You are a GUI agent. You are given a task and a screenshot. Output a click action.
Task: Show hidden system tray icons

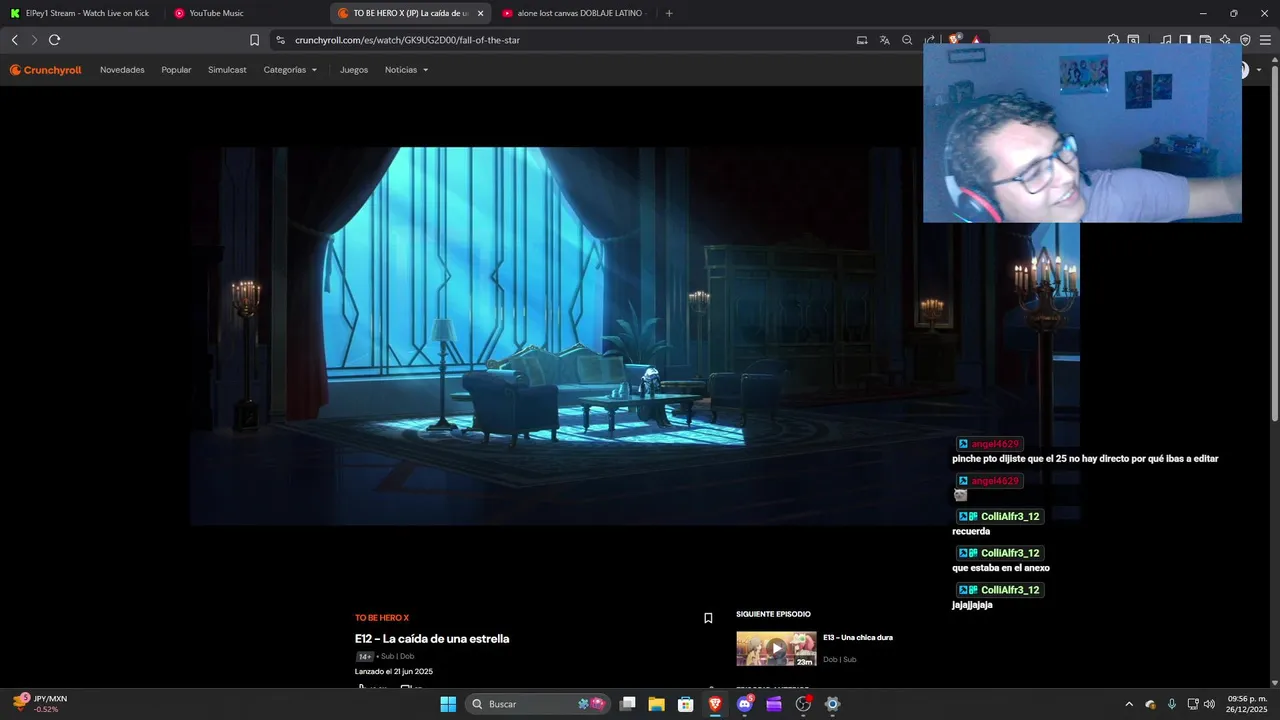pos(1129,704)
